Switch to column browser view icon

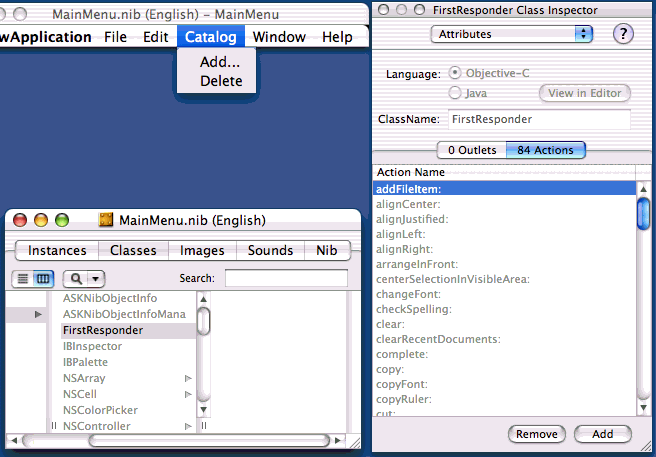click(x=43, y=279)
